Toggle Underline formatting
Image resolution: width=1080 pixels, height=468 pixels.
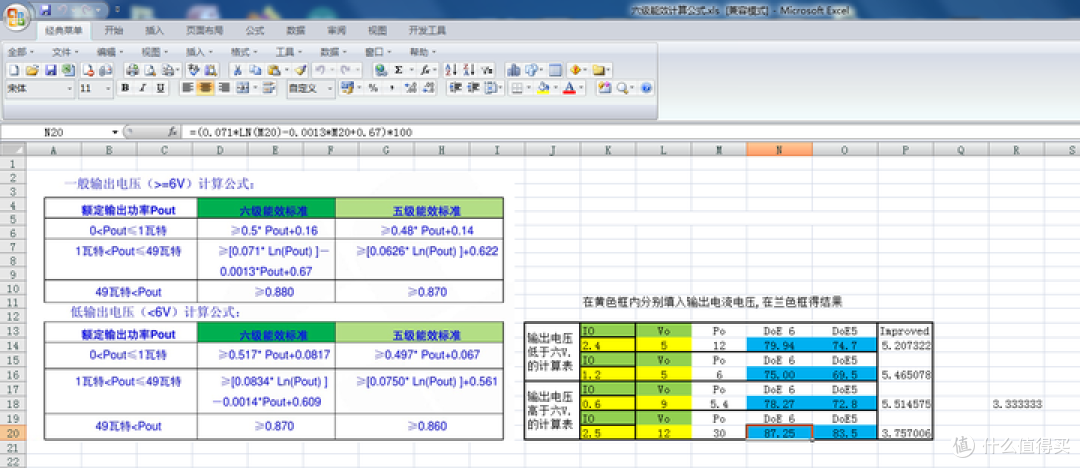(x=160, y=88)
